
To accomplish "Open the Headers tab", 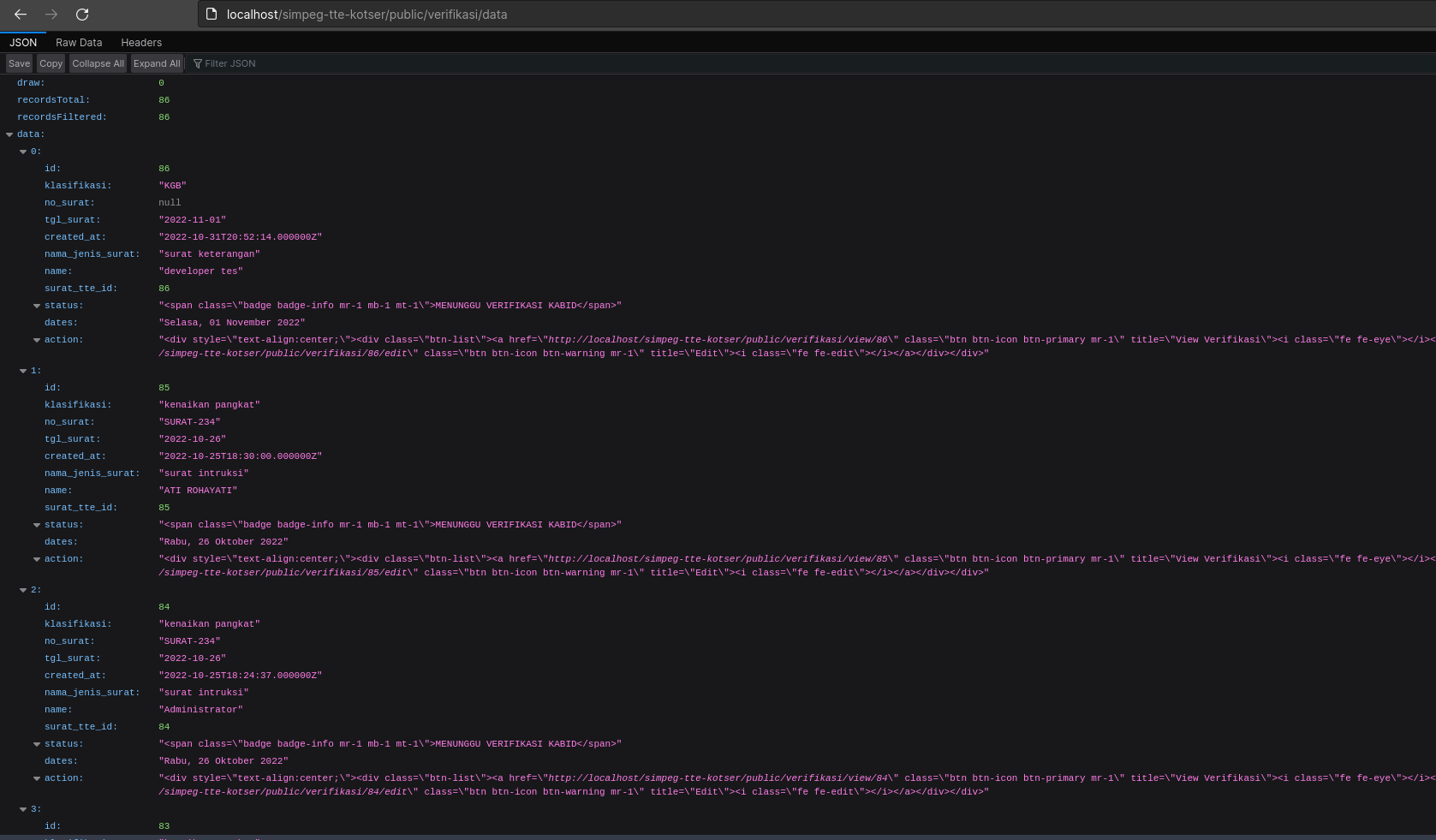I will pyautogui.click(x=141, y=42).
